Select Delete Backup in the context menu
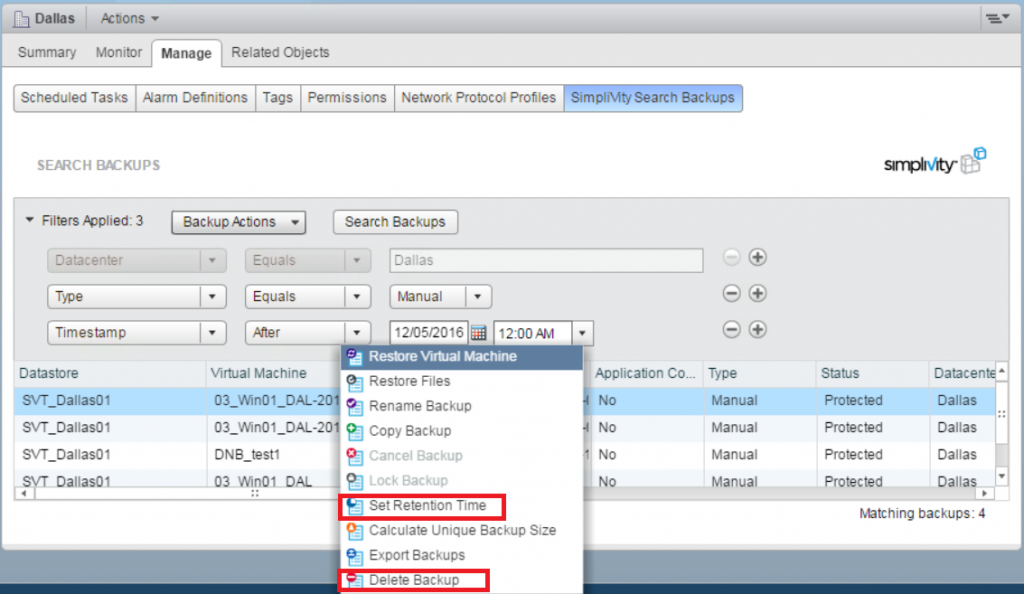 [413, 580]
